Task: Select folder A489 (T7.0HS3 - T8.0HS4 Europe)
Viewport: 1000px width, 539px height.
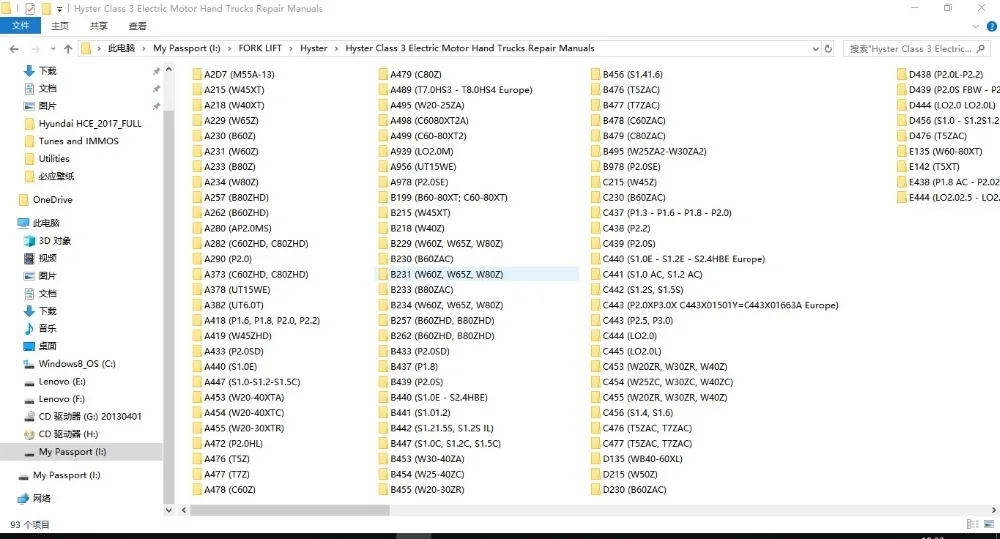Action: click(x=455, y=90)
